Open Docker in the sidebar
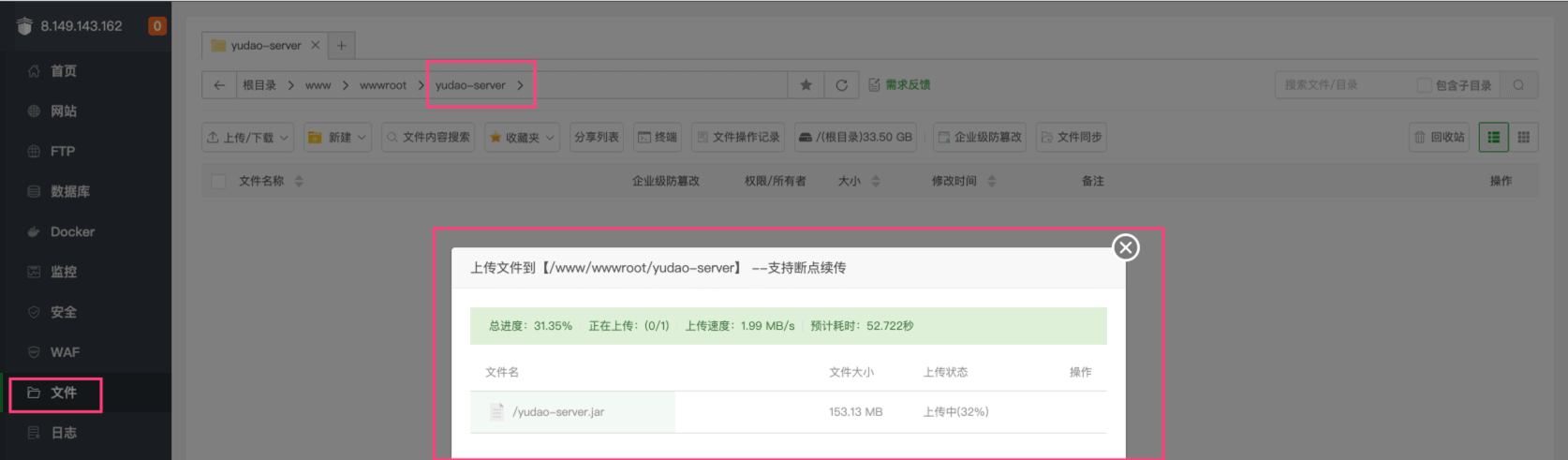Viewport: 1568px width, 460px height. click(72, 231)
